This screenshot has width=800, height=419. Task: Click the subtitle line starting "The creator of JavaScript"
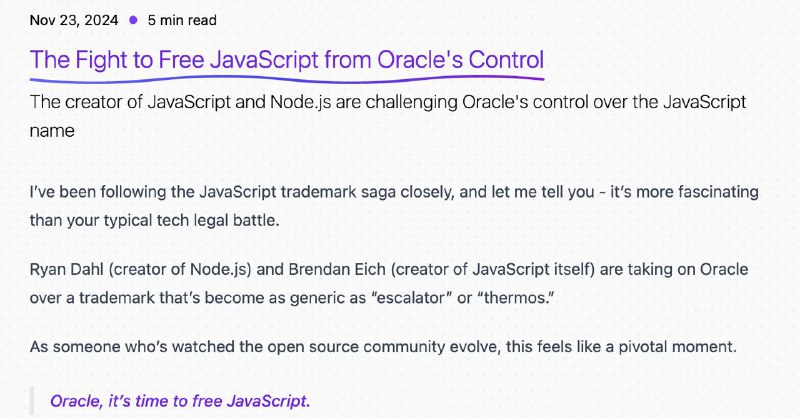click(x=388, y=102)
